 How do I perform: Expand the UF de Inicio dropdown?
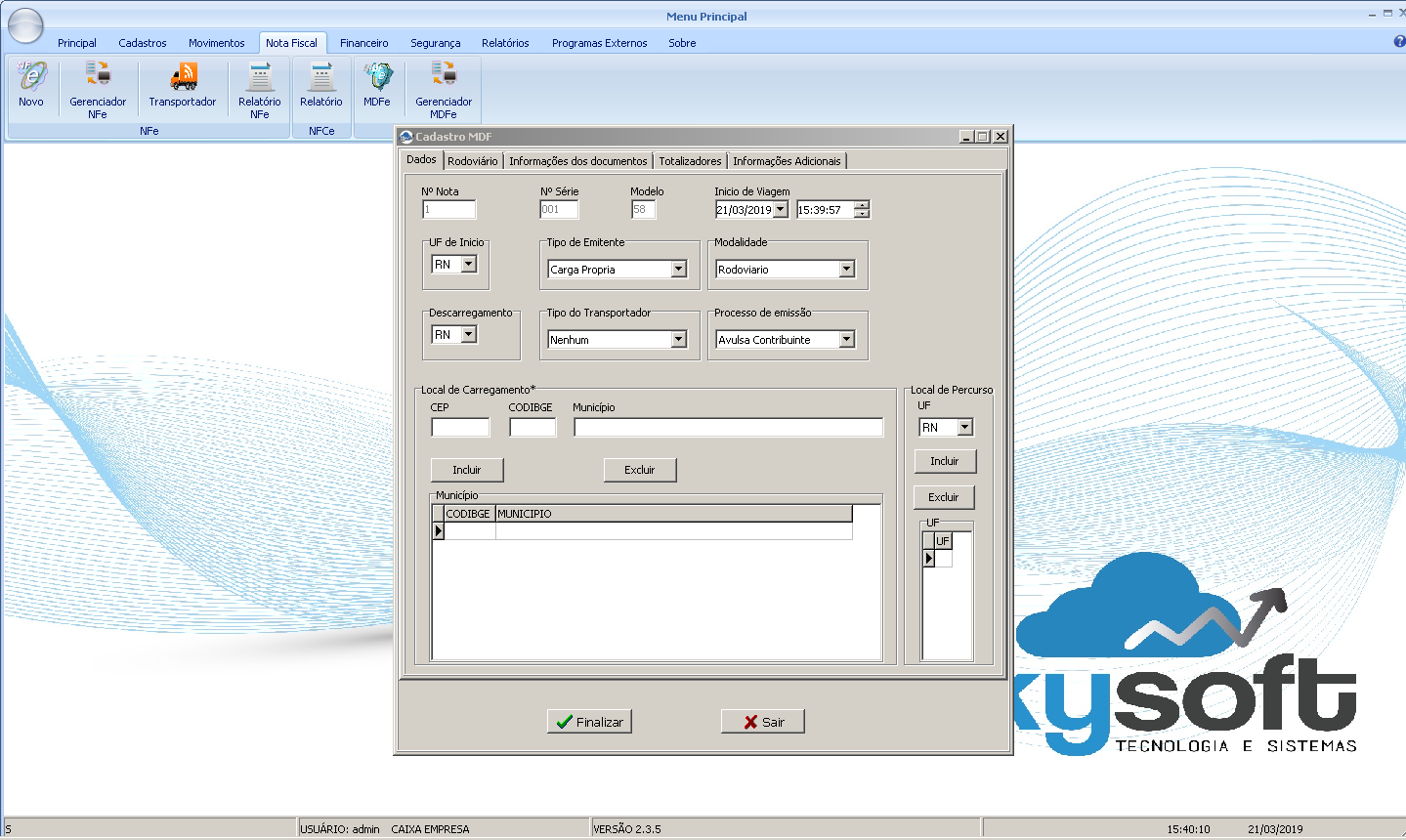point(468,264)
